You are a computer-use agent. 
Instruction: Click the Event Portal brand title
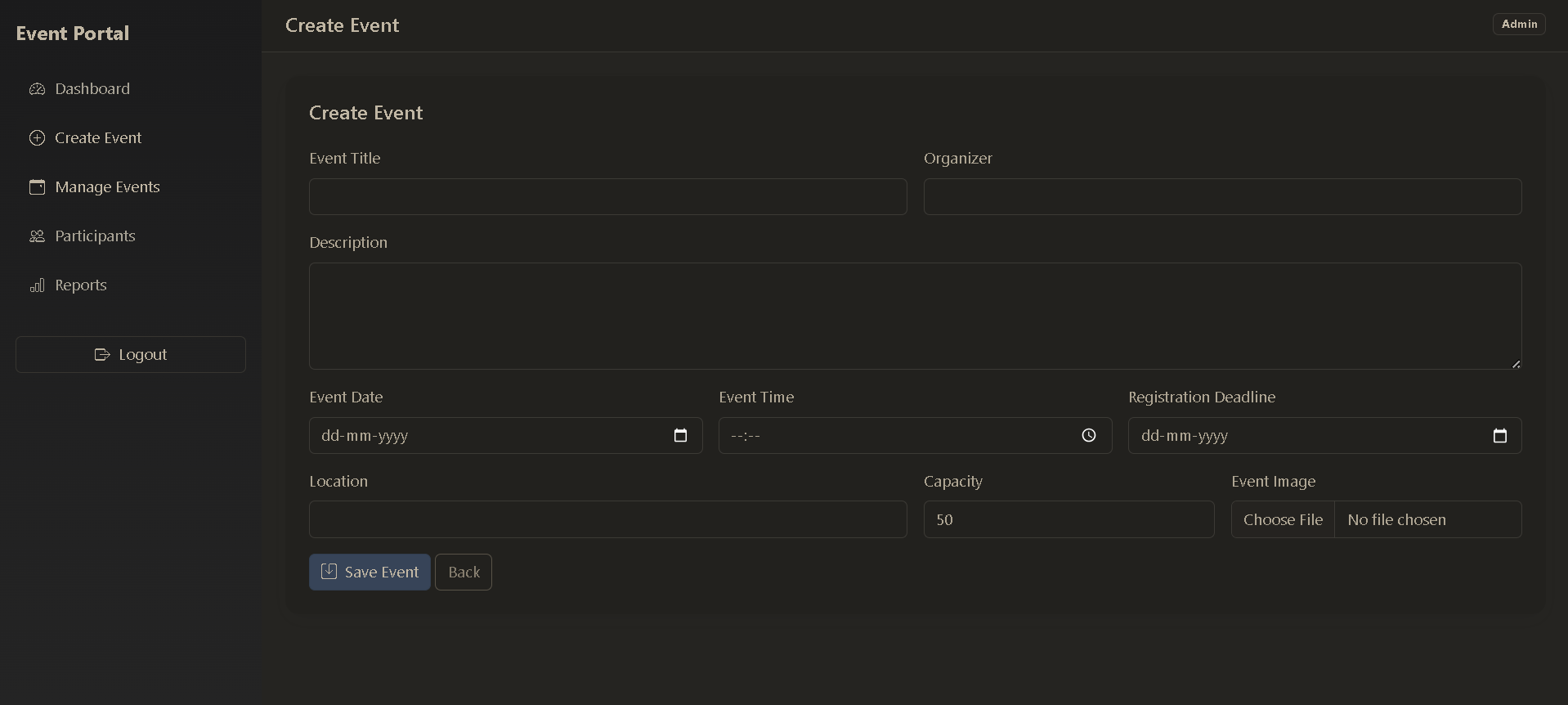pyautogui.click(x=73, y=34)
